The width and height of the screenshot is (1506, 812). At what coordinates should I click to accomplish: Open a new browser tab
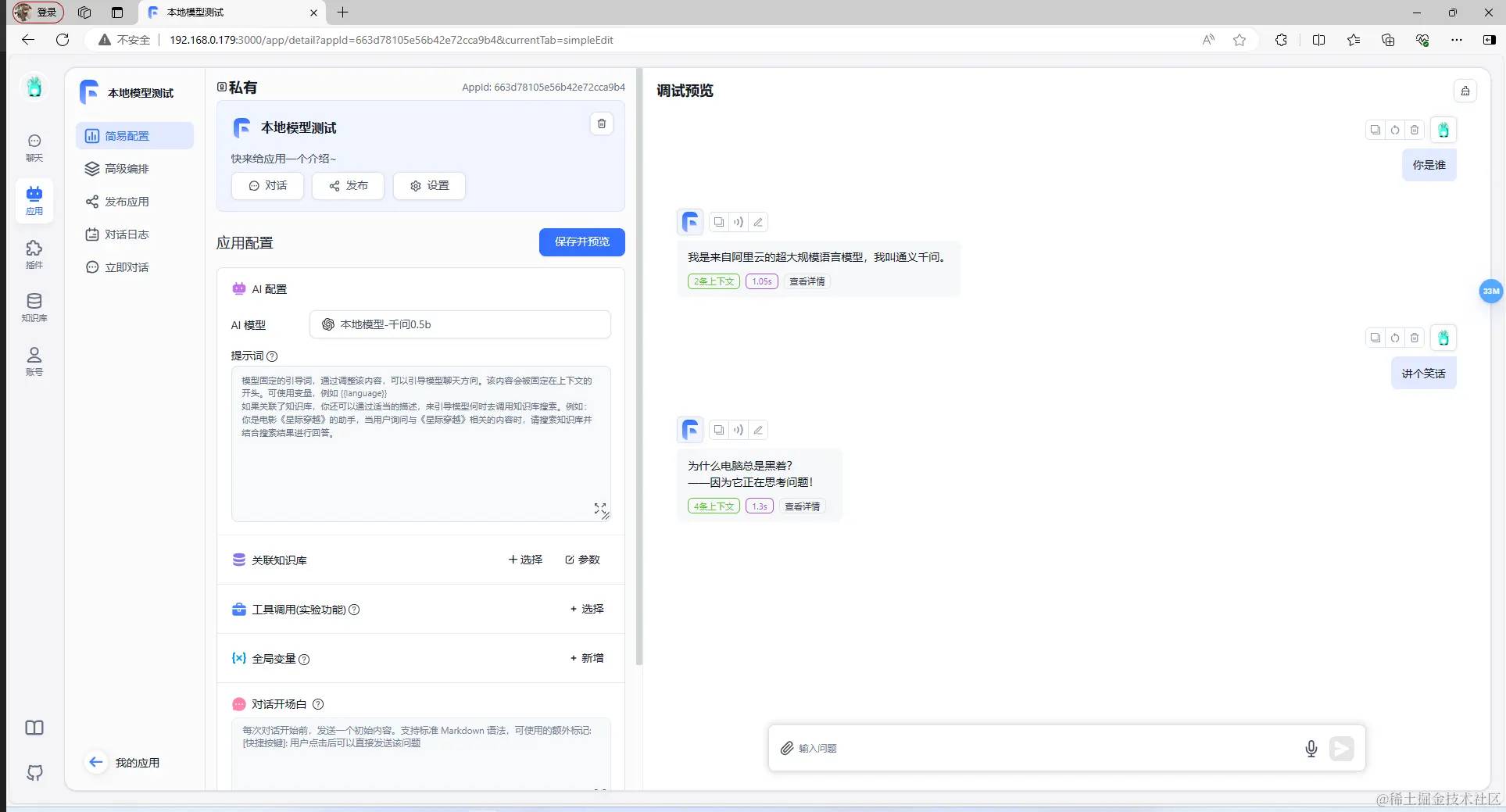point(342,12)
